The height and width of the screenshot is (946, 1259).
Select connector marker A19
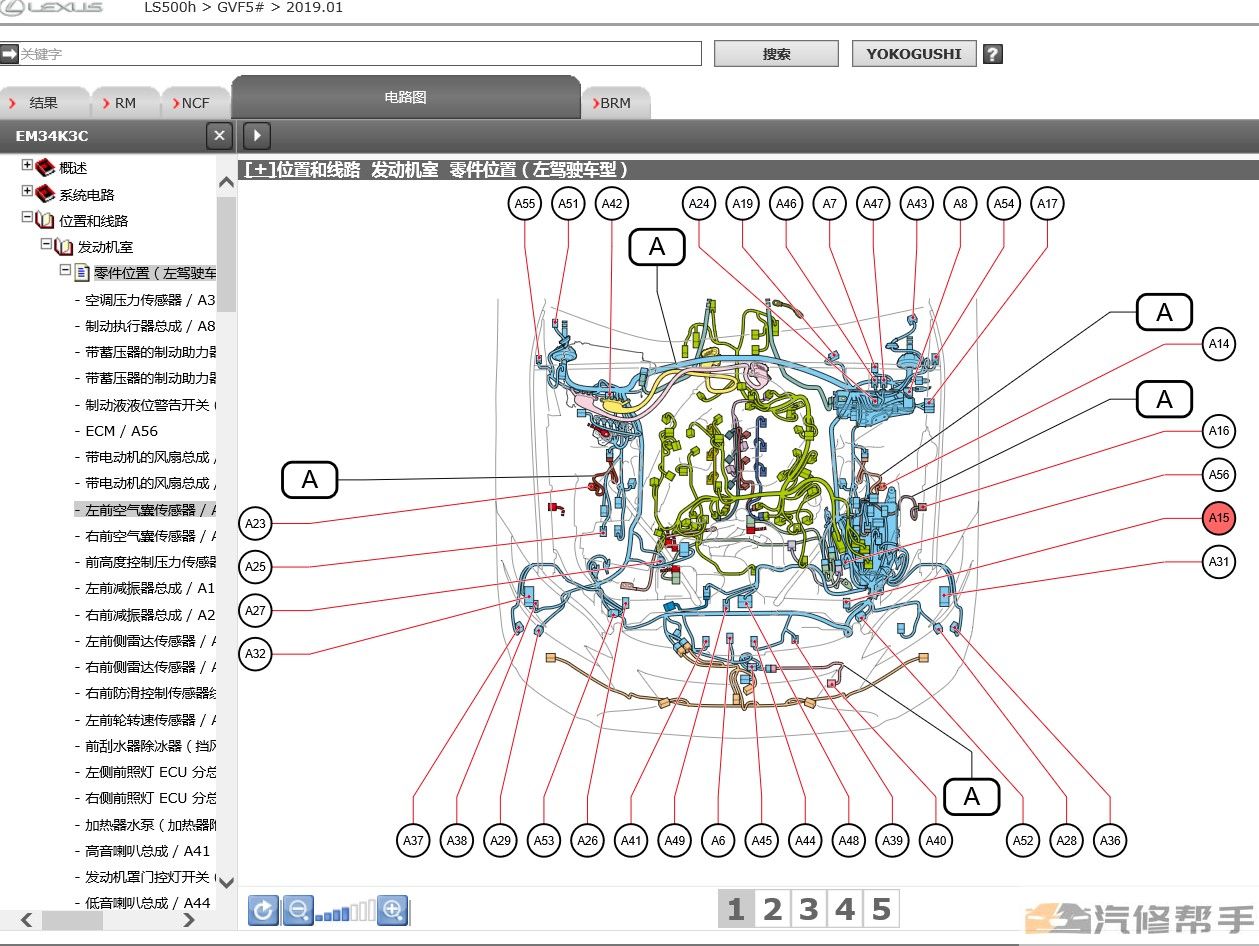coord(742,204)
